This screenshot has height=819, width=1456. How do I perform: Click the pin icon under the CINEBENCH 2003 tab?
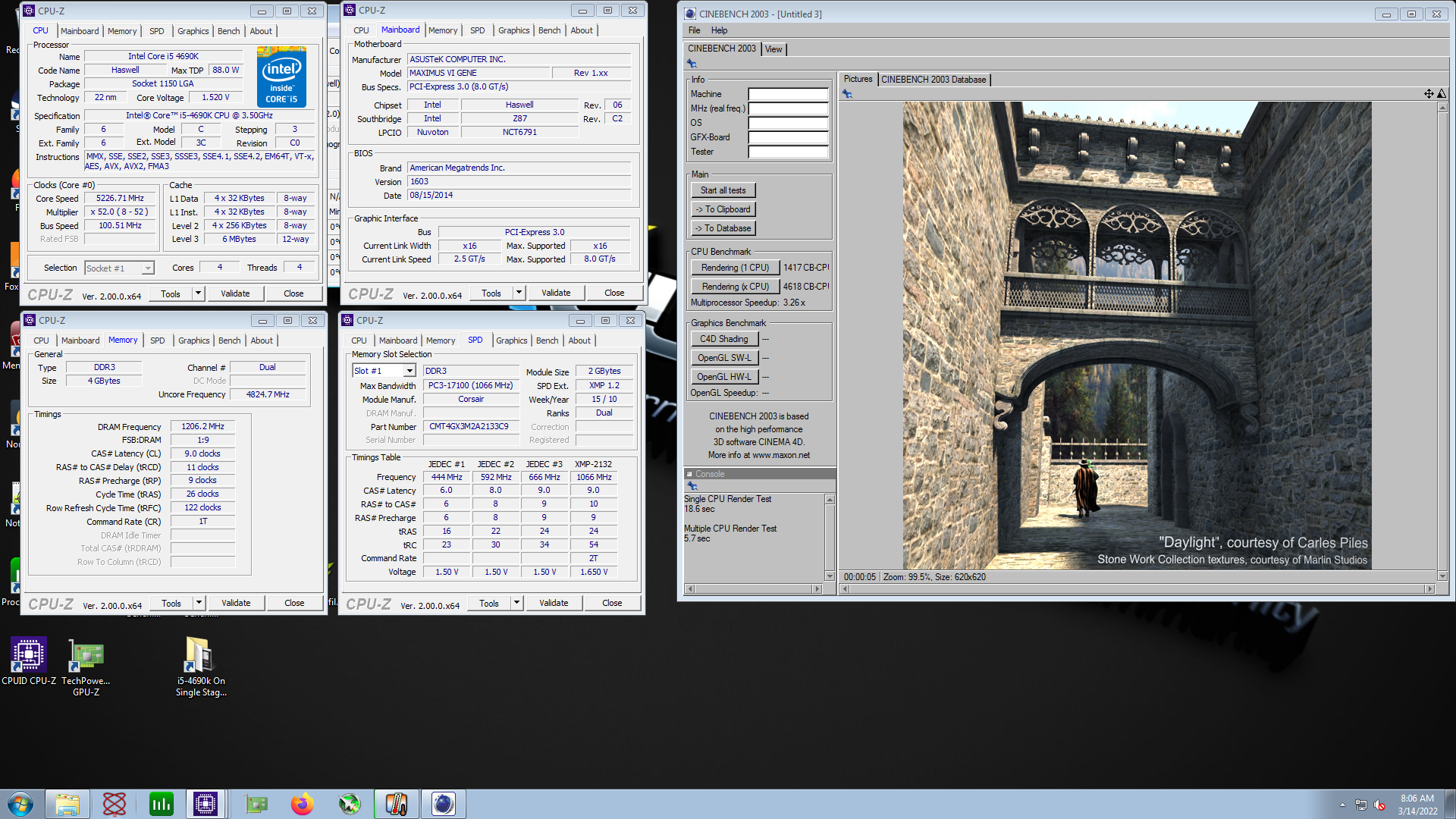click(x=692, y=64)
